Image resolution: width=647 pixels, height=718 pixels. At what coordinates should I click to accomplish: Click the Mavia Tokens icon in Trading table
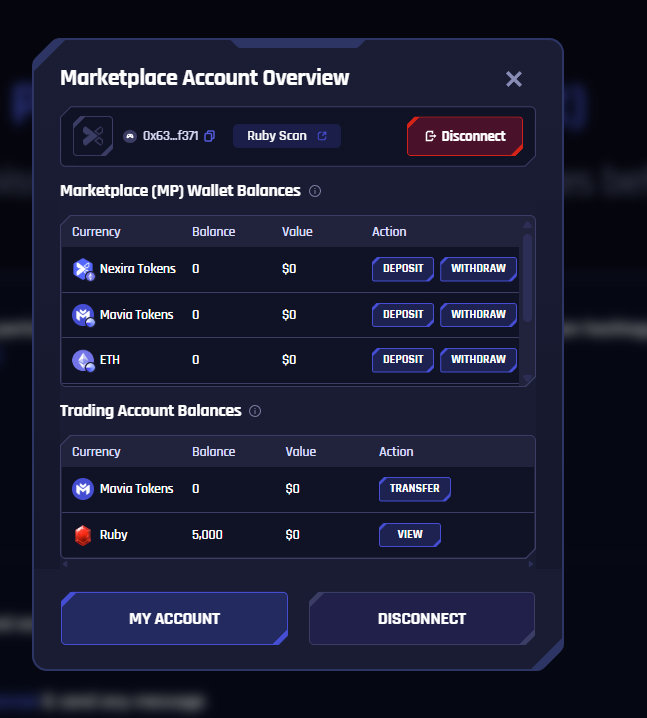click(83, 489)
